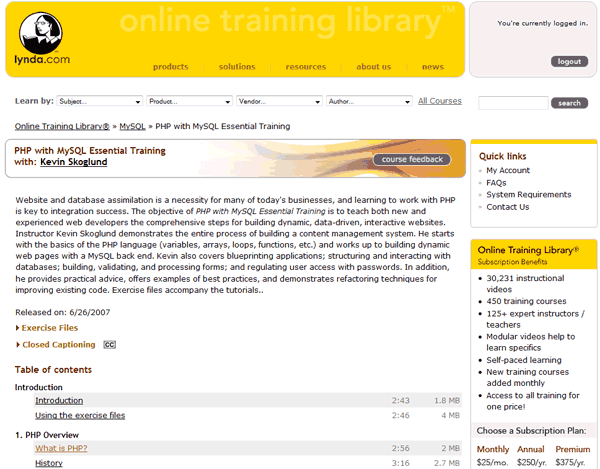Open the products menu
Viewport: 600px width, 469px height.
(171, 67)
